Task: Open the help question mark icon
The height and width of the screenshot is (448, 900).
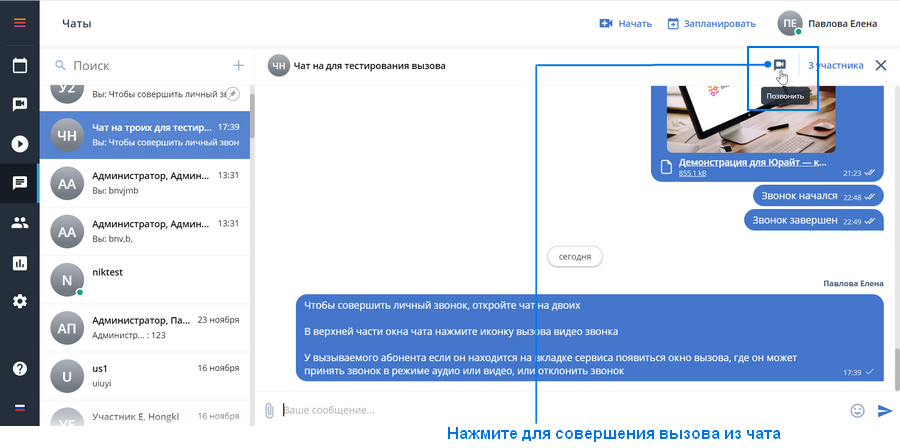Action: pos(20,368)
